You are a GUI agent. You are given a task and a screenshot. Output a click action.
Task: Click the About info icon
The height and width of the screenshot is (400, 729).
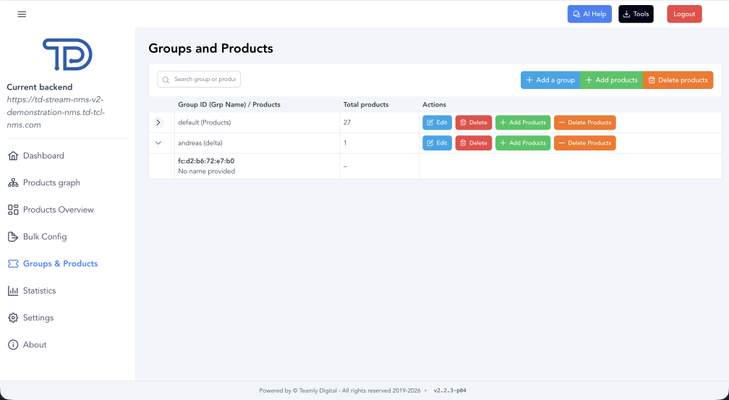pos(13,345)
